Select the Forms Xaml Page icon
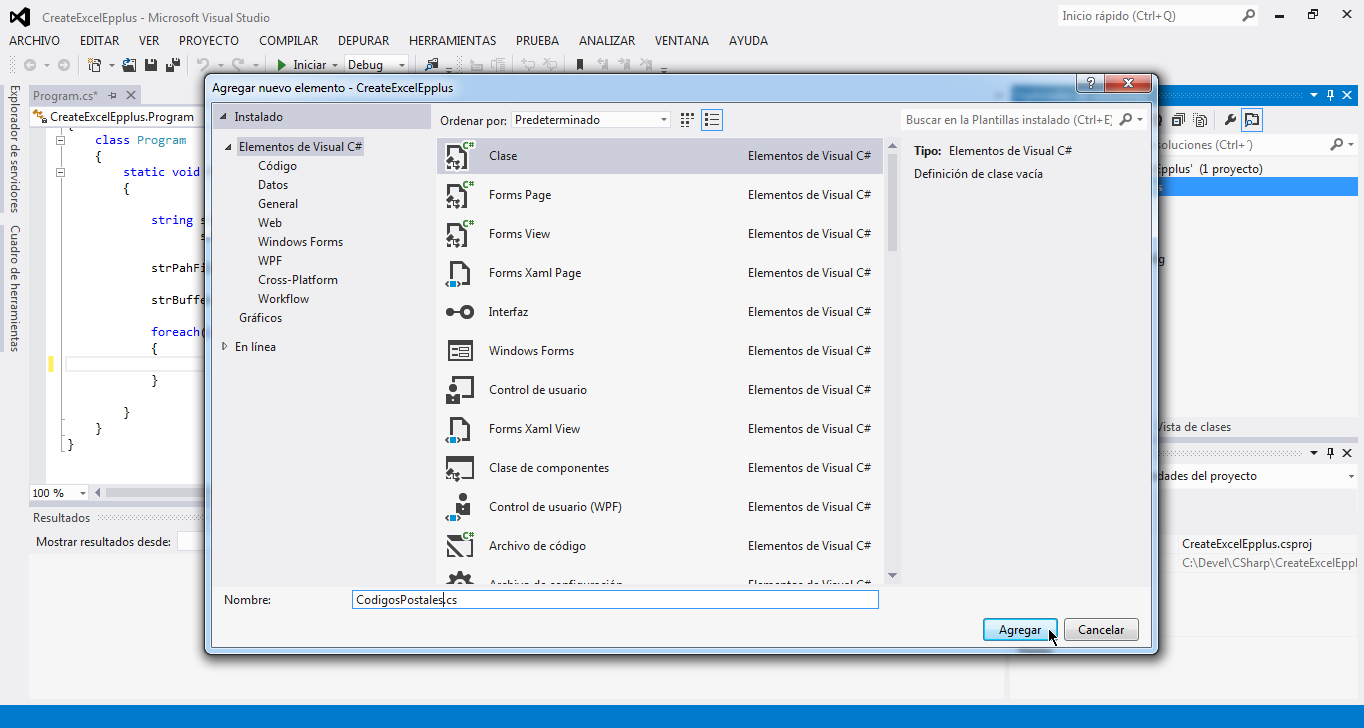This screenshot has height=728, width=1364. (459, 273)
